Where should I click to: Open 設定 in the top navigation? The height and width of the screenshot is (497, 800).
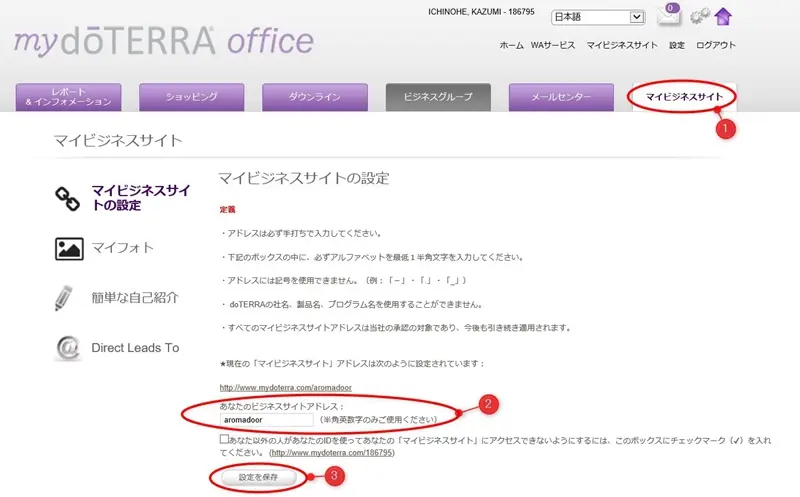(677, 45)
